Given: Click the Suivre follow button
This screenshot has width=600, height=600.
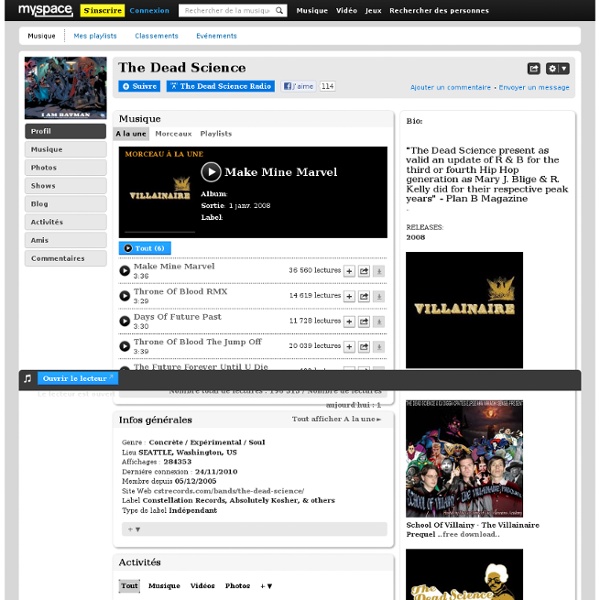Looking at the screenshot, I should point(139,86).
